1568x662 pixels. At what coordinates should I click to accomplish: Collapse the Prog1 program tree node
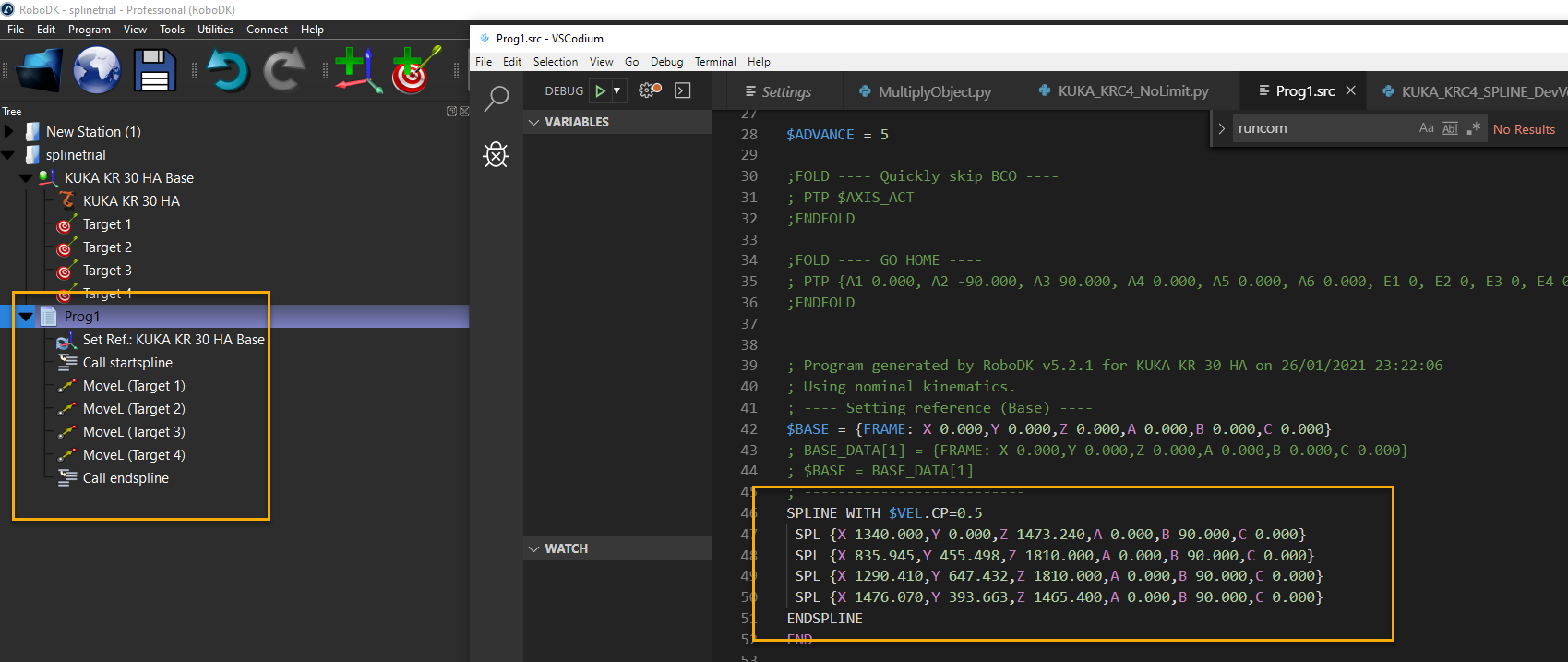[26, 317]
